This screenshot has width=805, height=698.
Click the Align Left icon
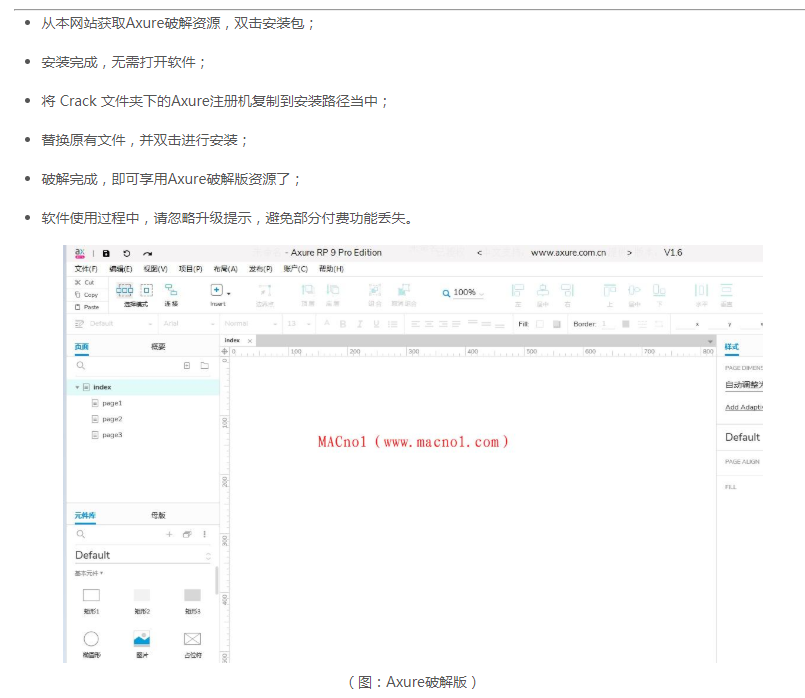pyautogui.click(x=518, y=290)
